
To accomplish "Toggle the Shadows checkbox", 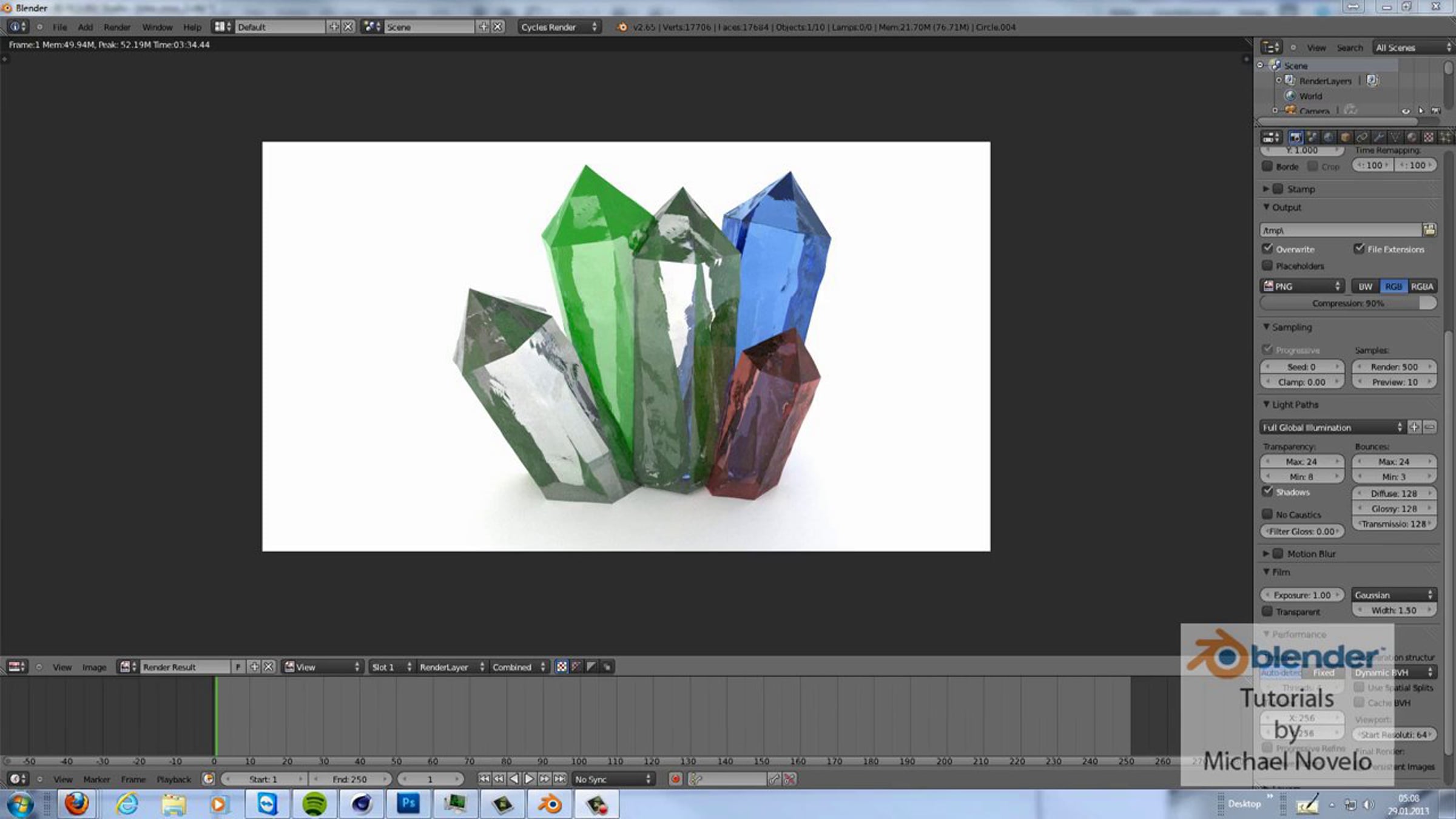I will tap(1267, 491).
